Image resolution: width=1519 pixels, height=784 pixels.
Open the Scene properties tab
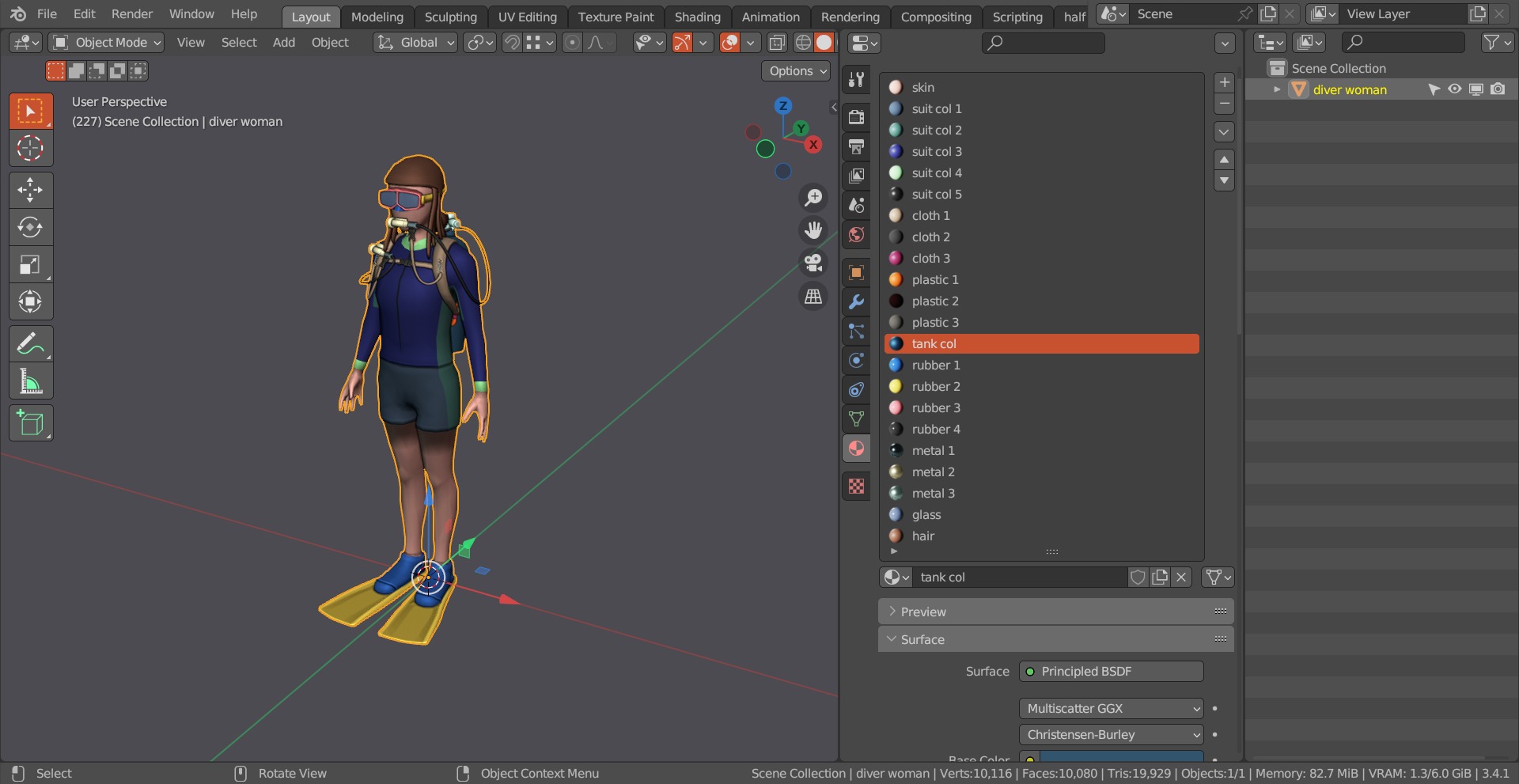(x=856, y=205)
